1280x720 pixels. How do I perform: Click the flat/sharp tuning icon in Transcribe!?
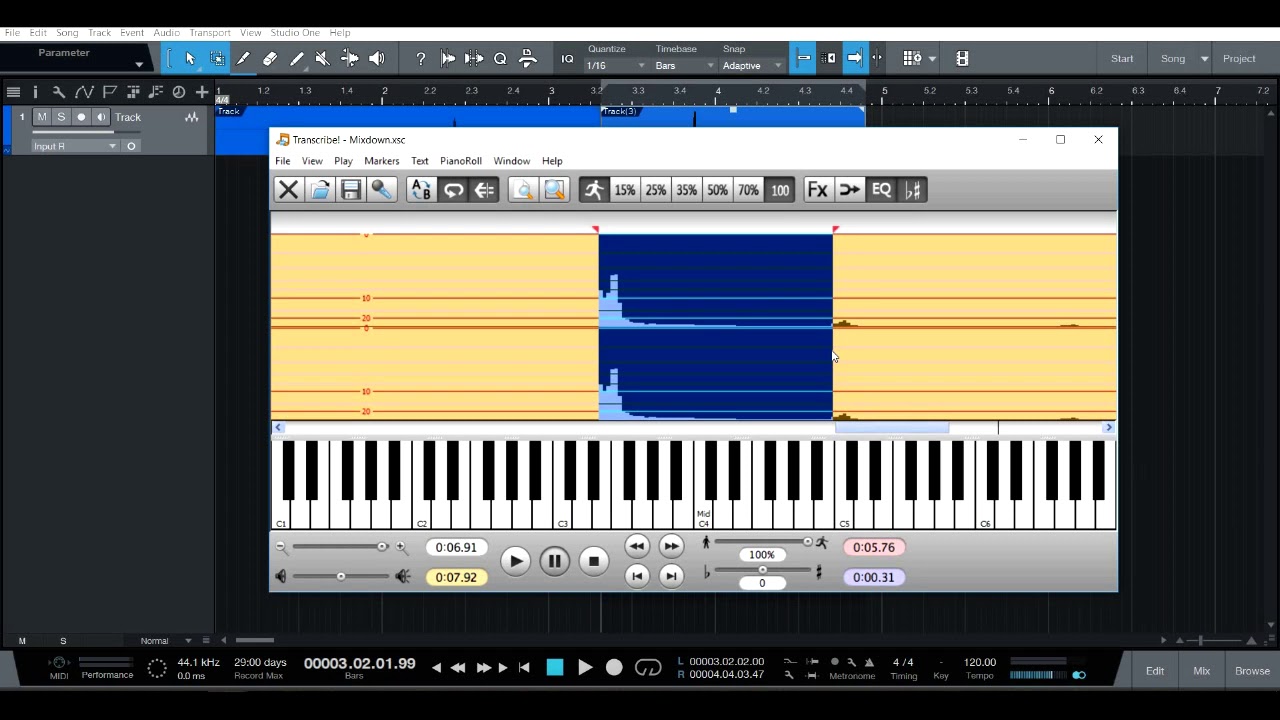pyautogui.click(x=913, y=190)
